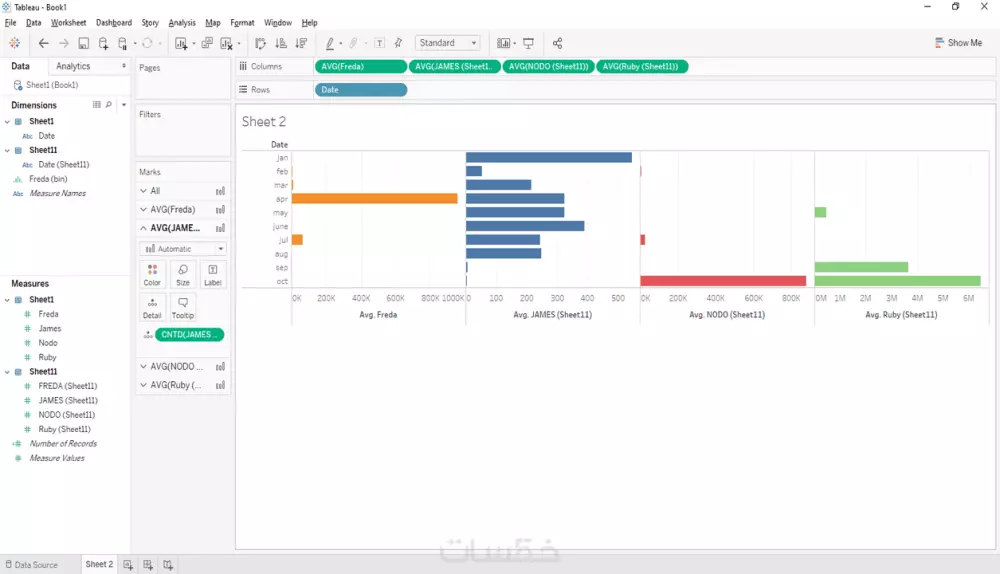Click the Highlight pen icon
This screenshot has height=574, width=1000.
coord(330,43)
